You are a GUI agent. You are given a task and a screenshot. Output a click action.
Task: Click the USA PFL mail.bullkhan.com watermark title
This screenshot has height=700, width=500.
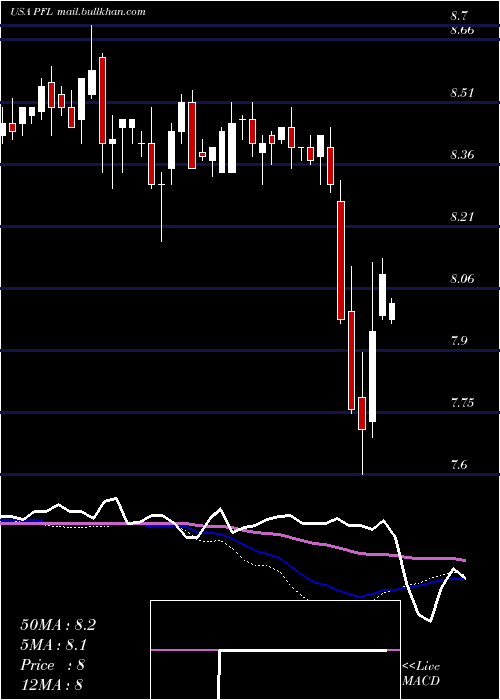78,12
